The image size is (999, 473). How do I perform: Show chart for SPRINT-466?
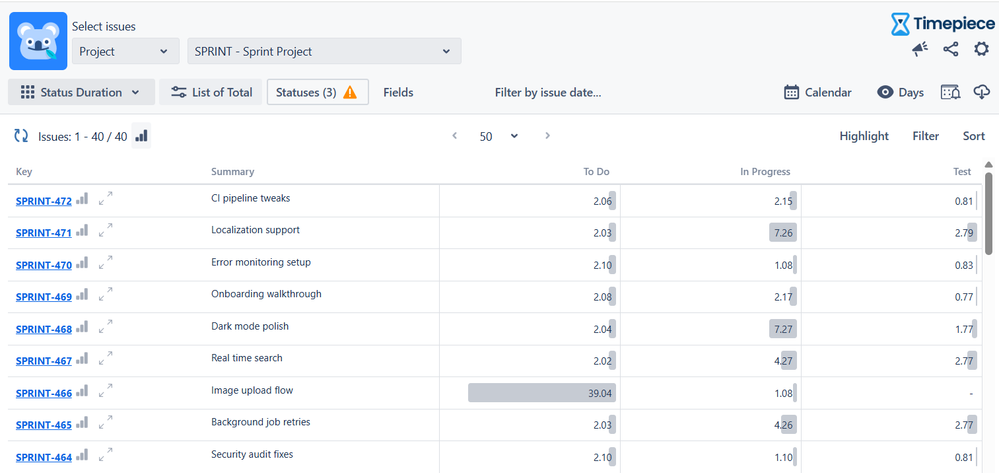pos(82,391)
